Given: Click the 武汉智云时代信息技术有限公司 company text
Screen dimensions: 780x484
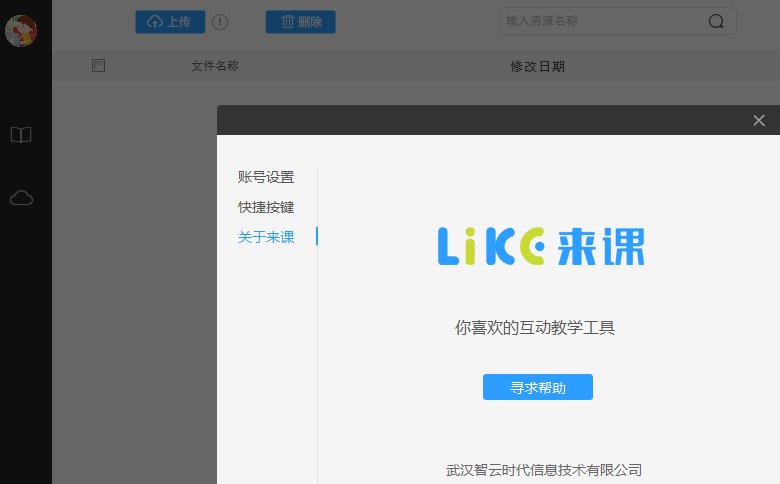Looking at the screenshot, I should click(544, 470).
